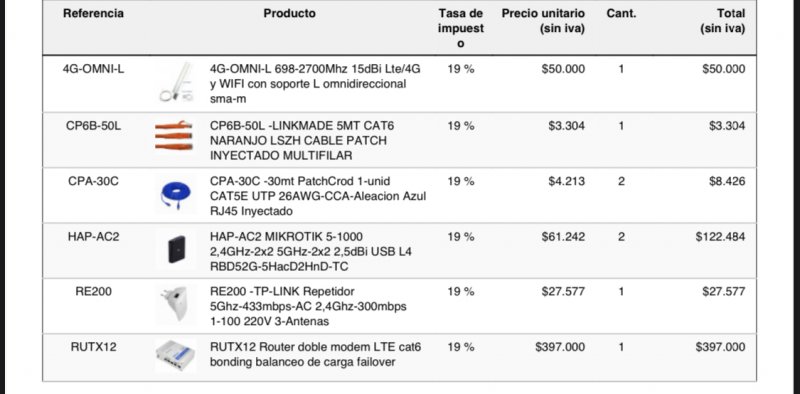Select the $122.484 total for HAP-AC2

(720, 237)
